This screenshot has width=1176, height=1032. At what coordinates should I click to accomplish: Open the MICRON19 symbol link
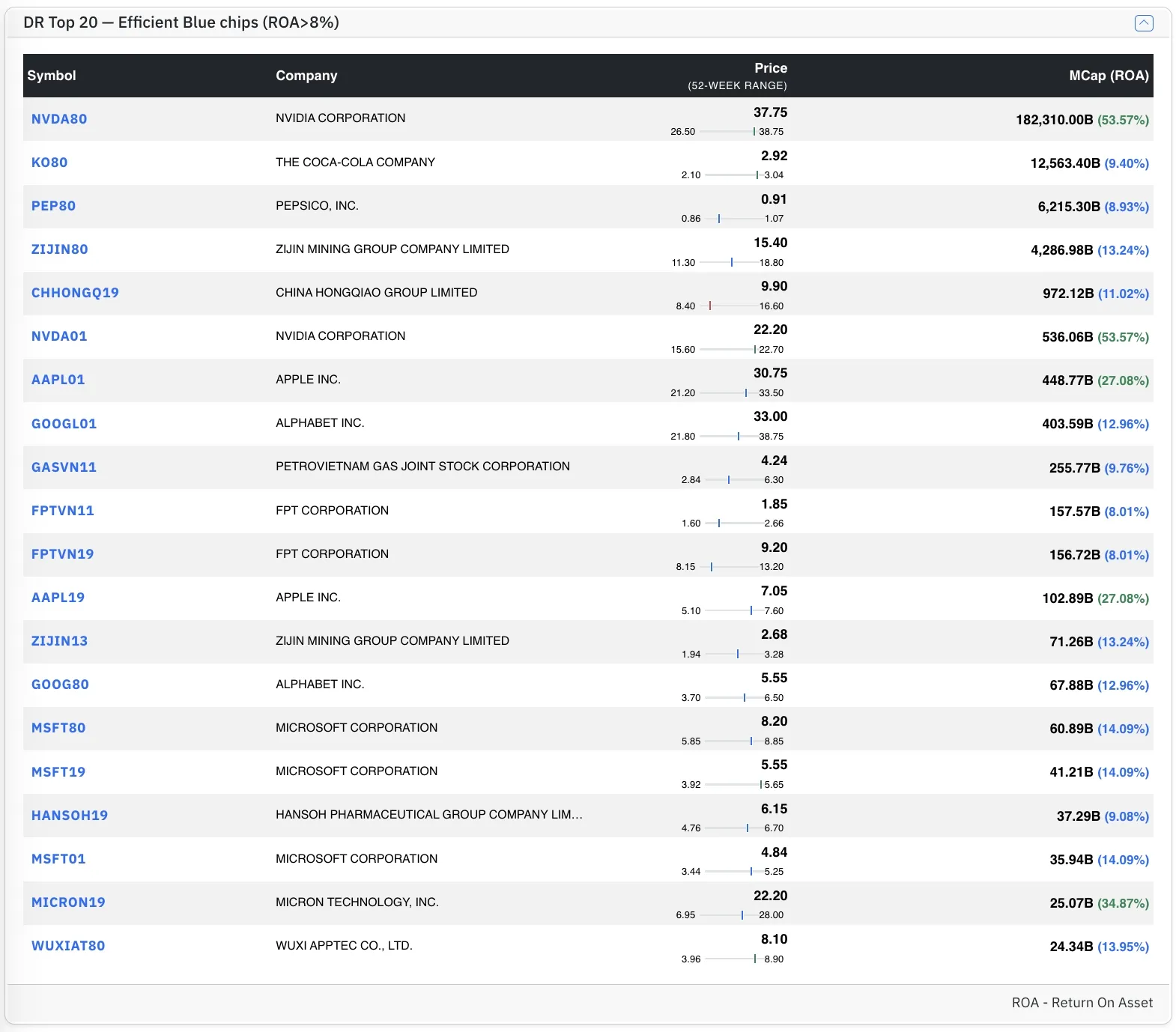(68, 902)
